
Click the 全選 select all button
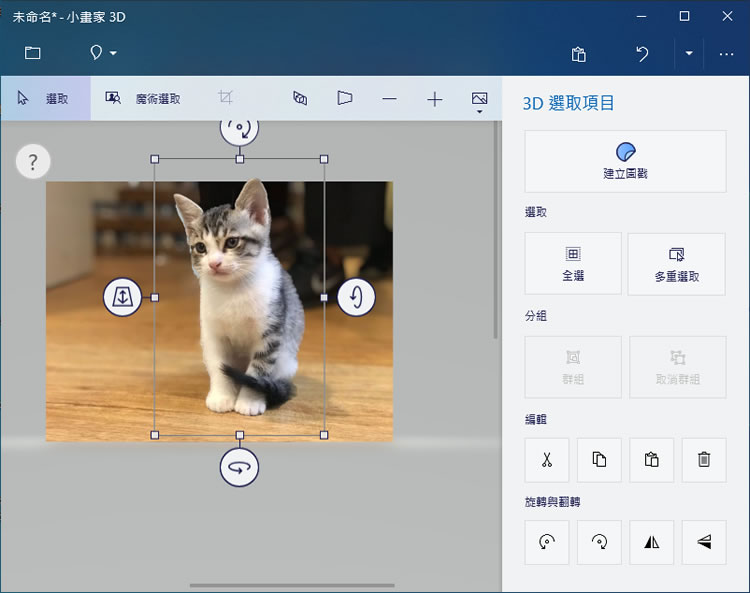click(573, 264)
